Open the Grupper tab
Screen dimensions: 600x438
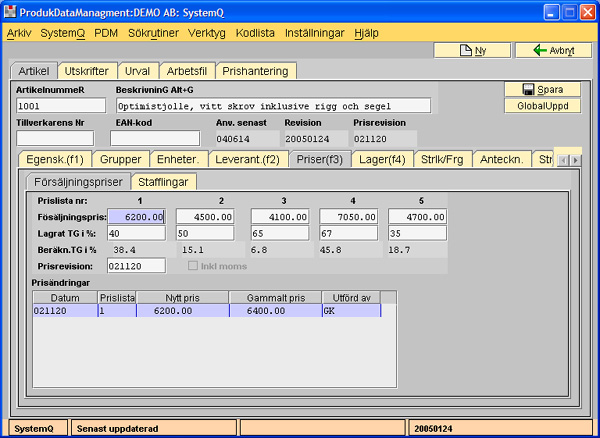point(121,159)
